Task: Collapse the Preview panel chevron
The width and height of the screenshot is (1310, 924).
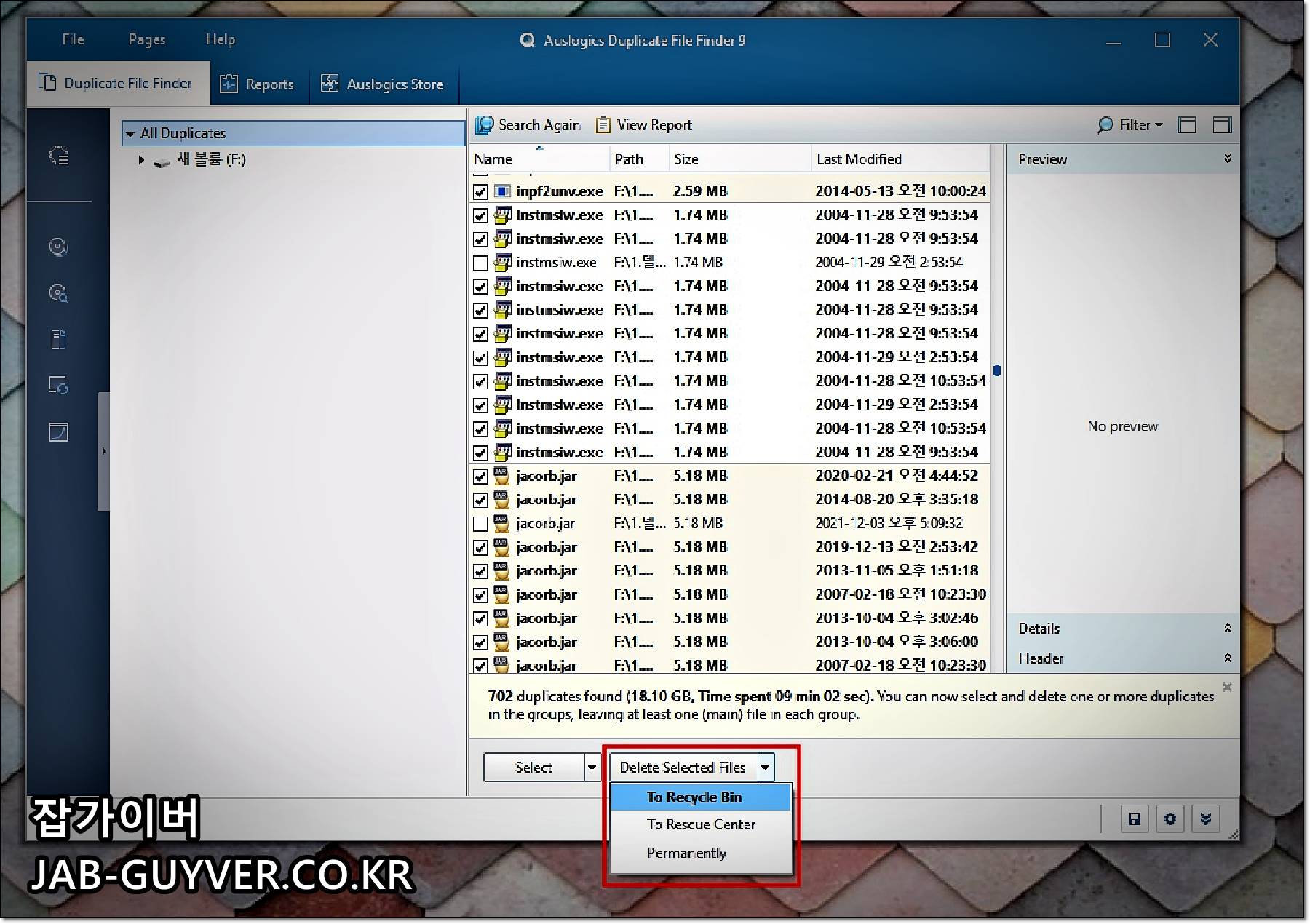Action: click(1228, 159)
